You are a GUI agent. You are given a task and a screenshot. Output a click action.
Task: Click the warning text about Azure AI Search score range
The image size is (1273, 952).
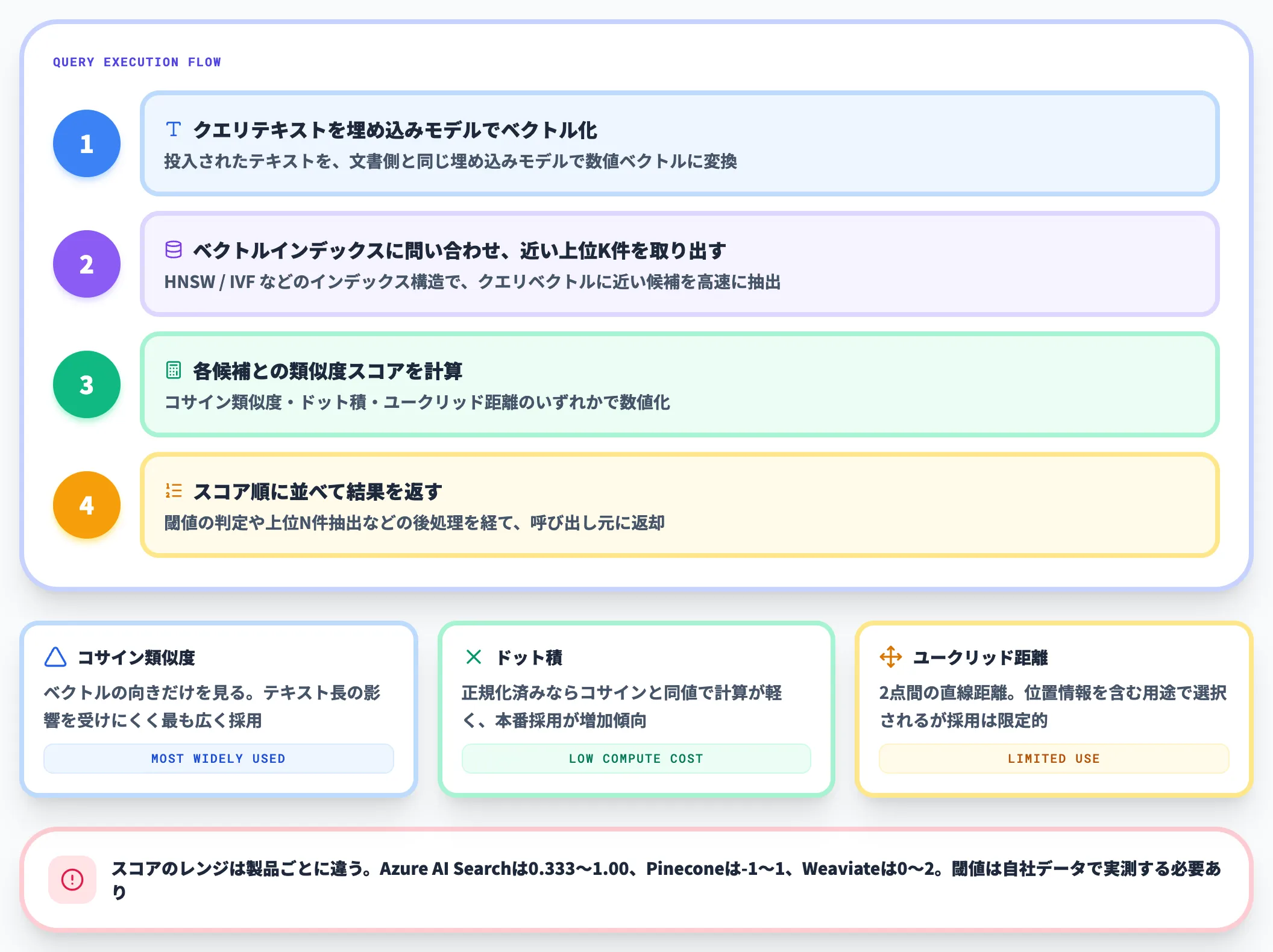coord(667,880)
